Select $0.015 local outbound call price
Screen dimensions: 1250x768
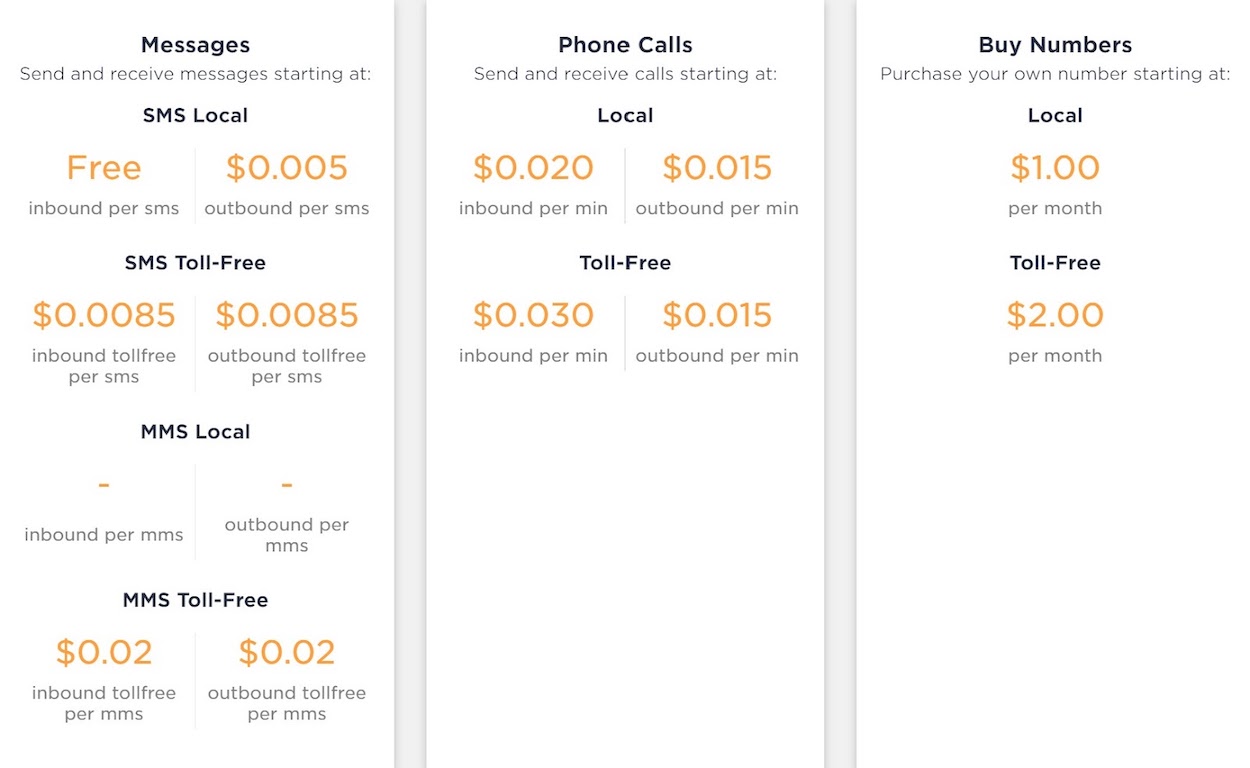[717, 167]
